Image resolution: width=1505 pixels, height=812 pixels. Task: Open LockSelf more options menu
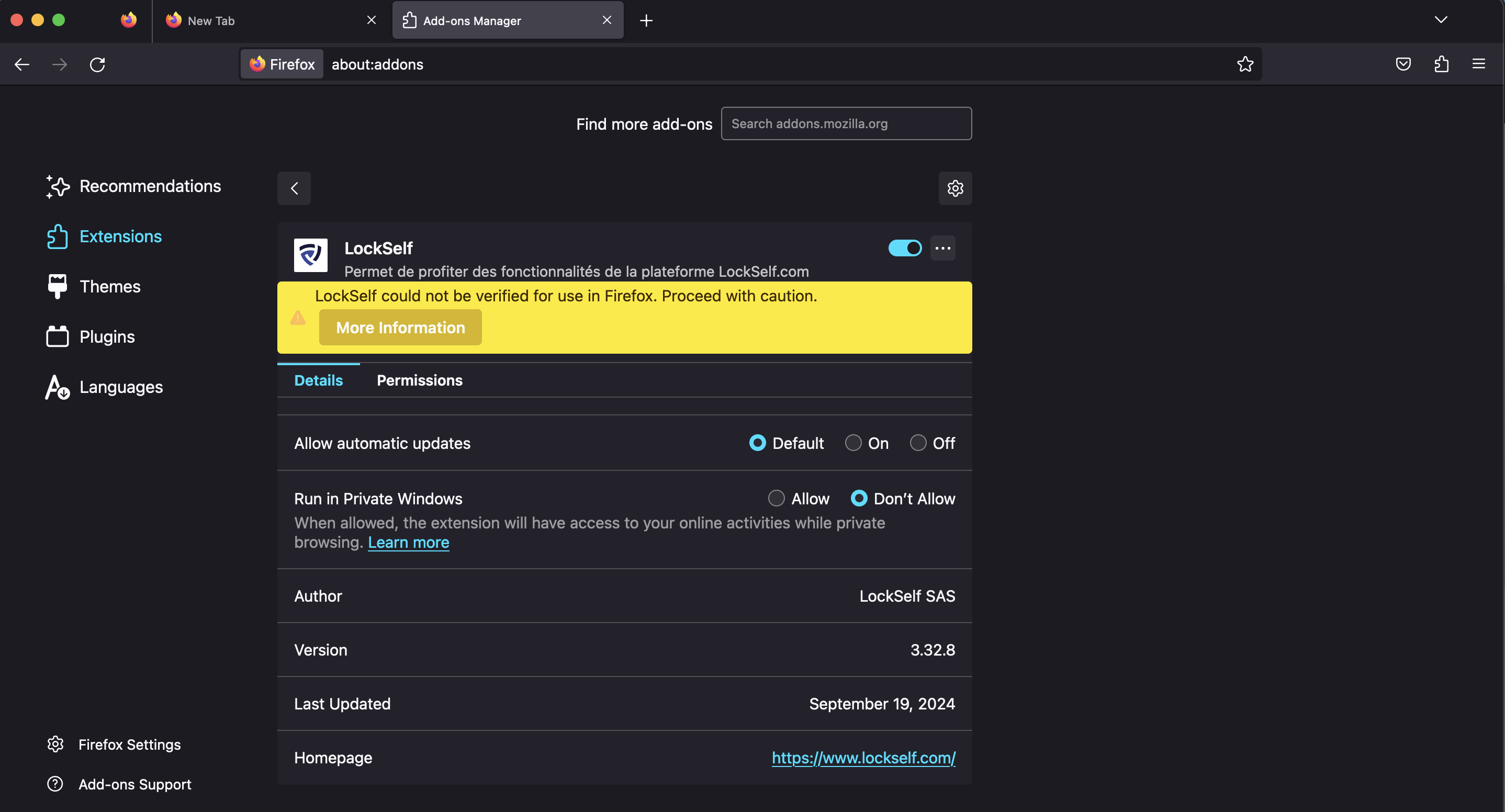(x=943, y=249)
